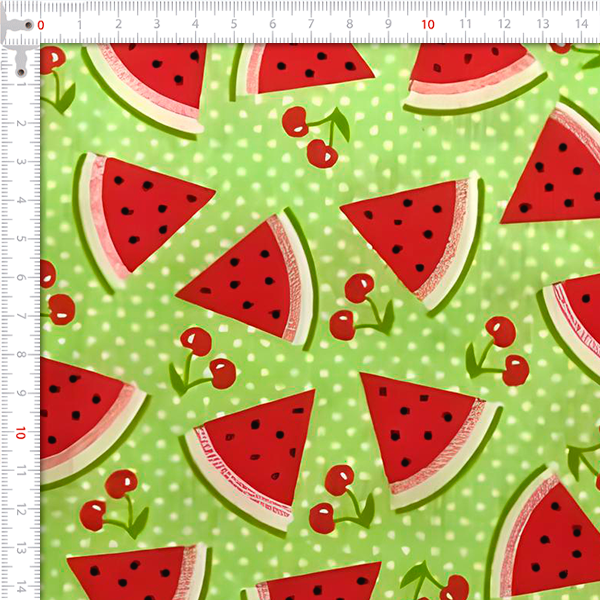Click the red 0 on the top ruler
This screenshot has height=600, width=600.
[x=41, y=24]
